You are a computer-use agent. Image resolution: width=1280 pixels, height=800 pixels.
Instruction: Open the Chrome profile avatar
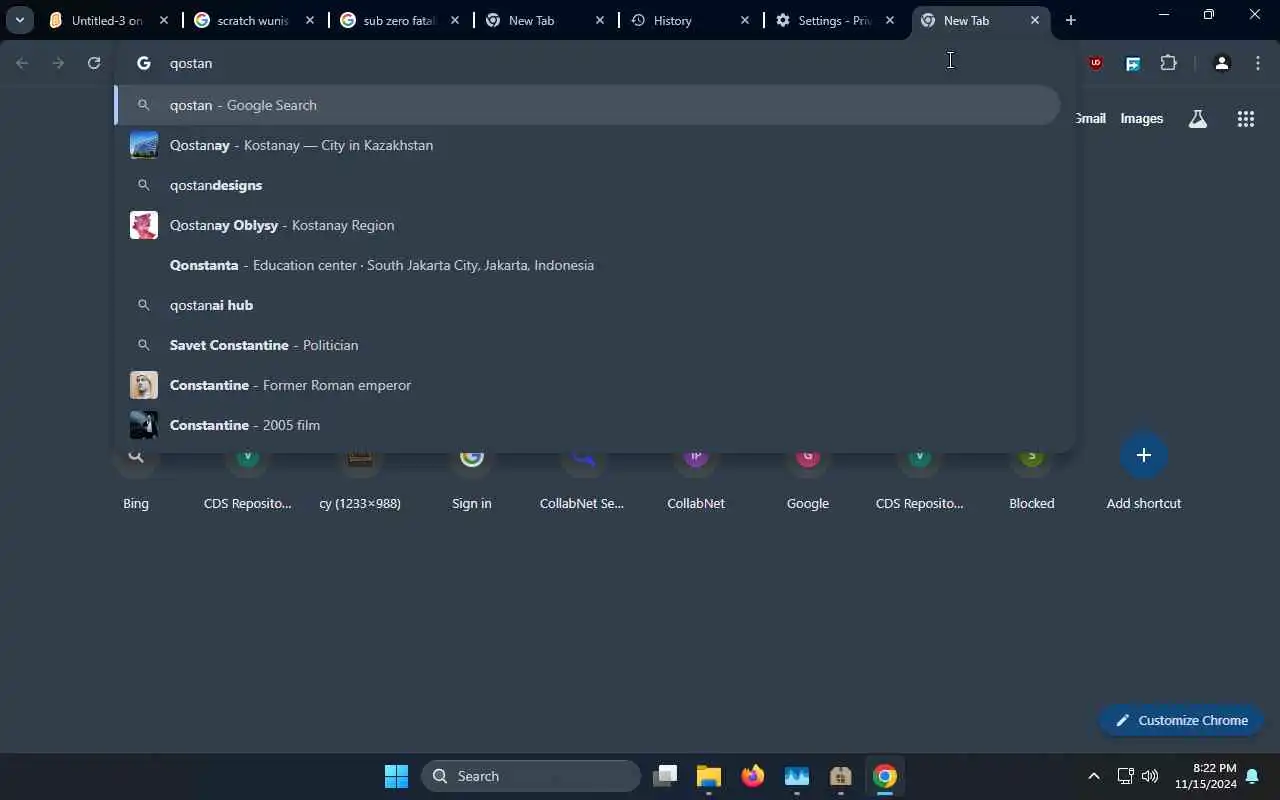click(x=1221, y=63)
